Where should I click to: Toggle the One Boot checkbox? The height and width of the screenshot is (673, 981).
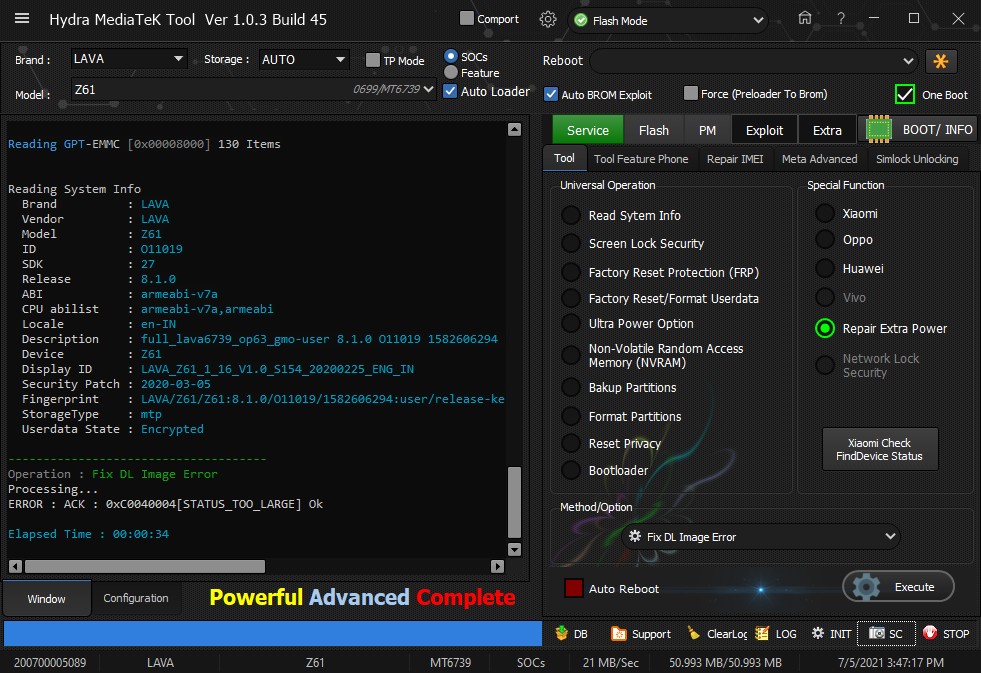[904, 94]
